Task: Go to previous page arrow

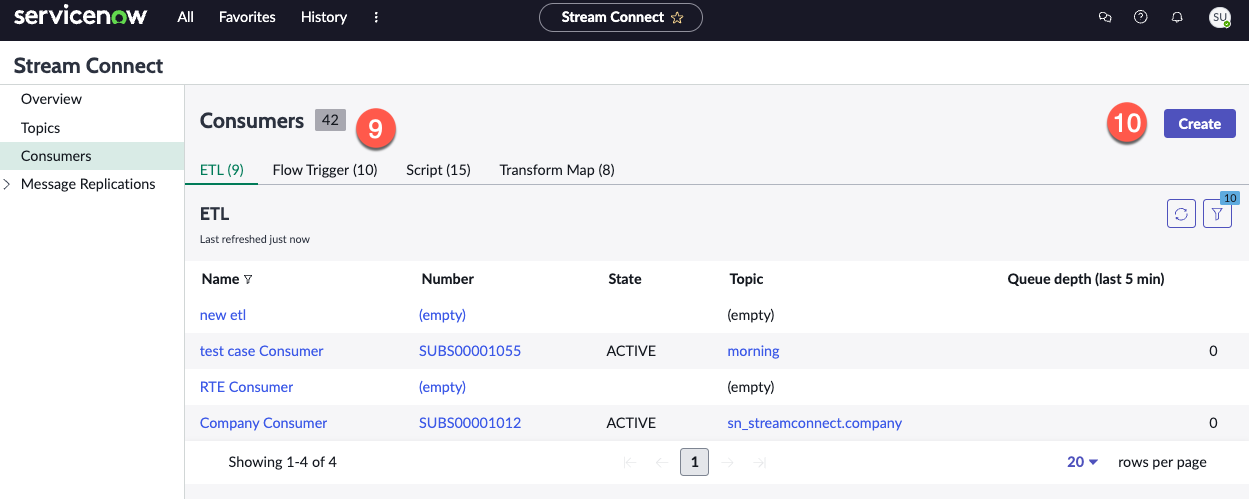Action: tap(661, 462)
